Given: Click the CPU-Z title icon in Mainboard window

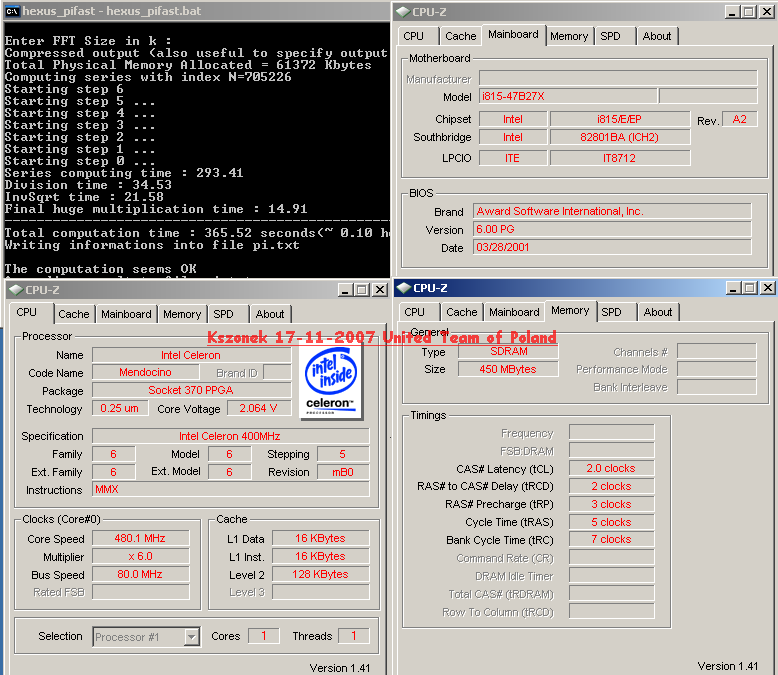Looking at the screenshot, I should (x=402, y=11).
